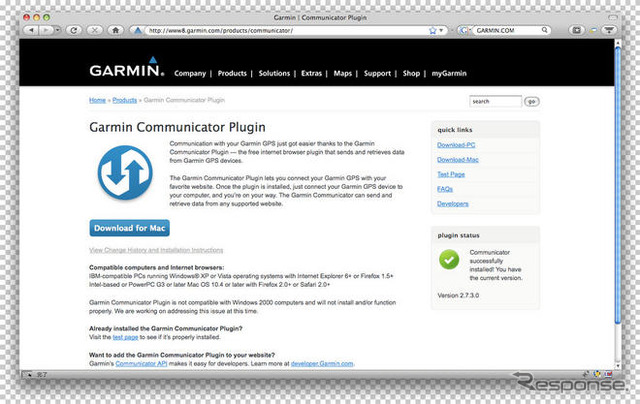Viewport: 640px width, 404px height.
Task: Click the scrollbar up arrow
Action: pyautogui.click(x=618, y=42)
